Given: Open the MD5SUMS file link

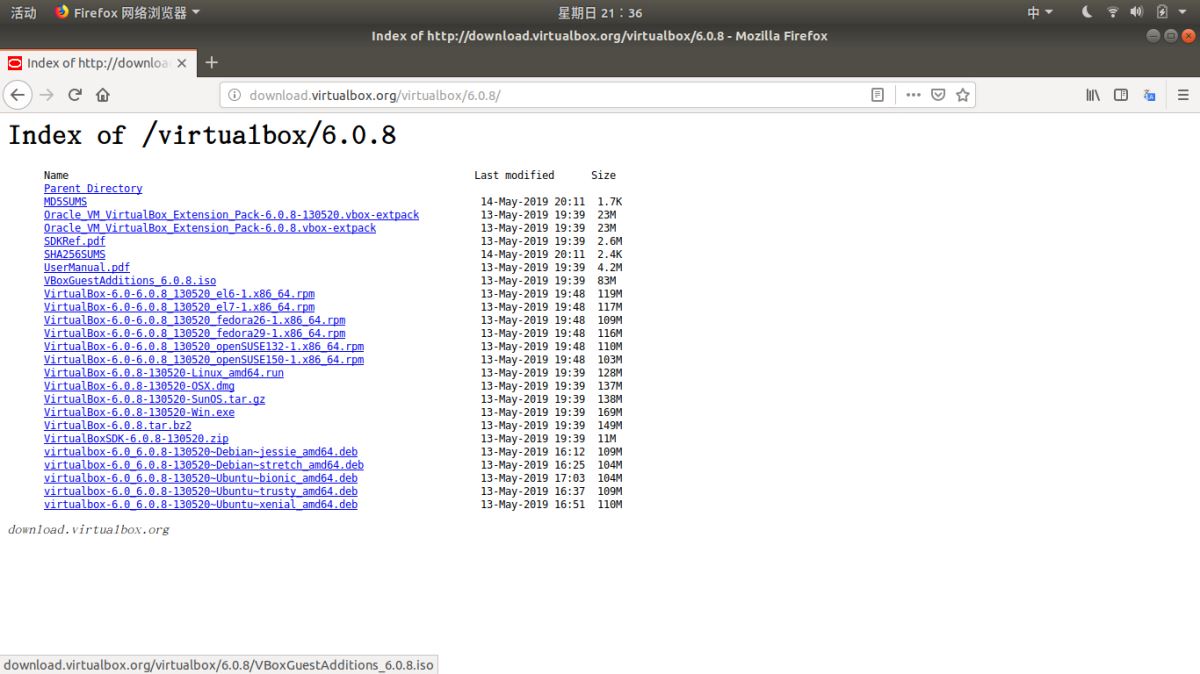Looking at the screenshot, I should click(x=65, y=201).
